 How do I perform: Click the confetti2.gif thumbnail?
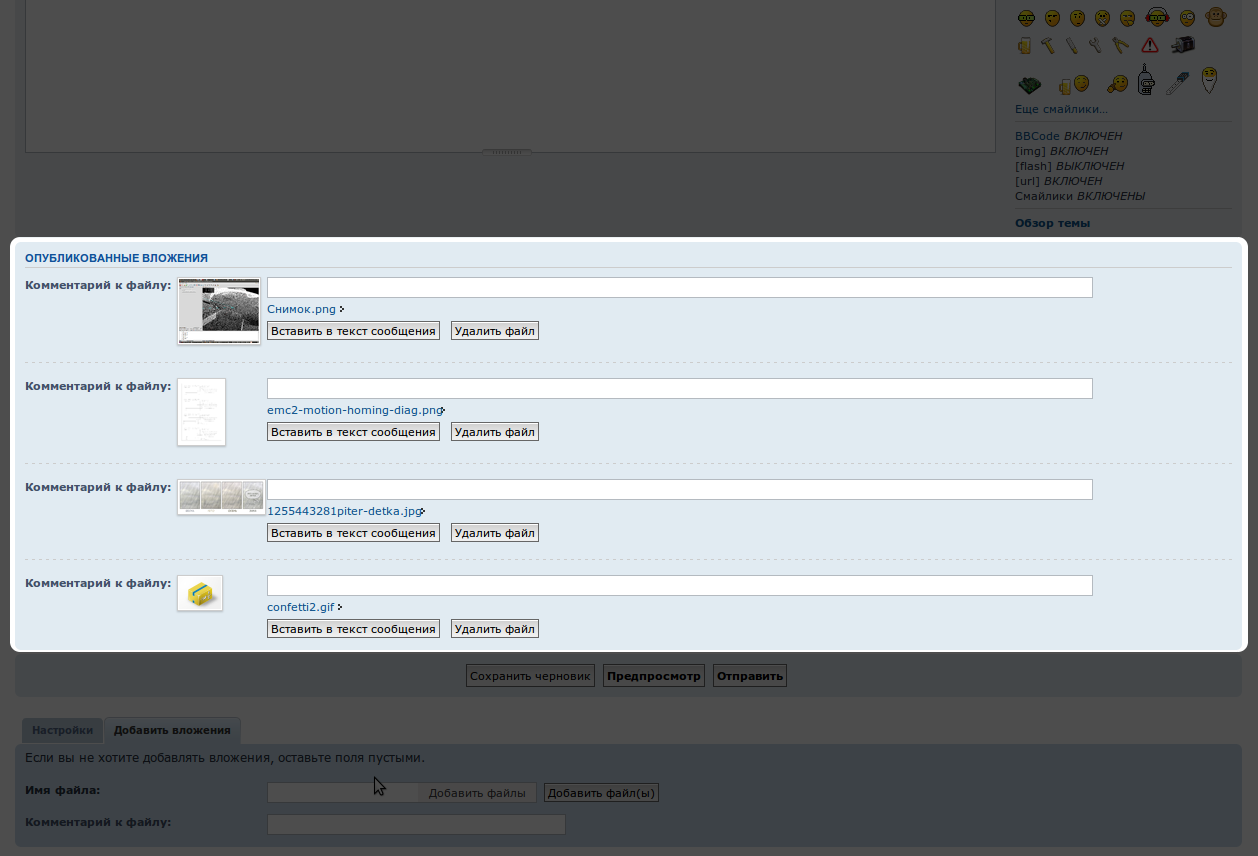pyautogui.click(x=200, y=593)
